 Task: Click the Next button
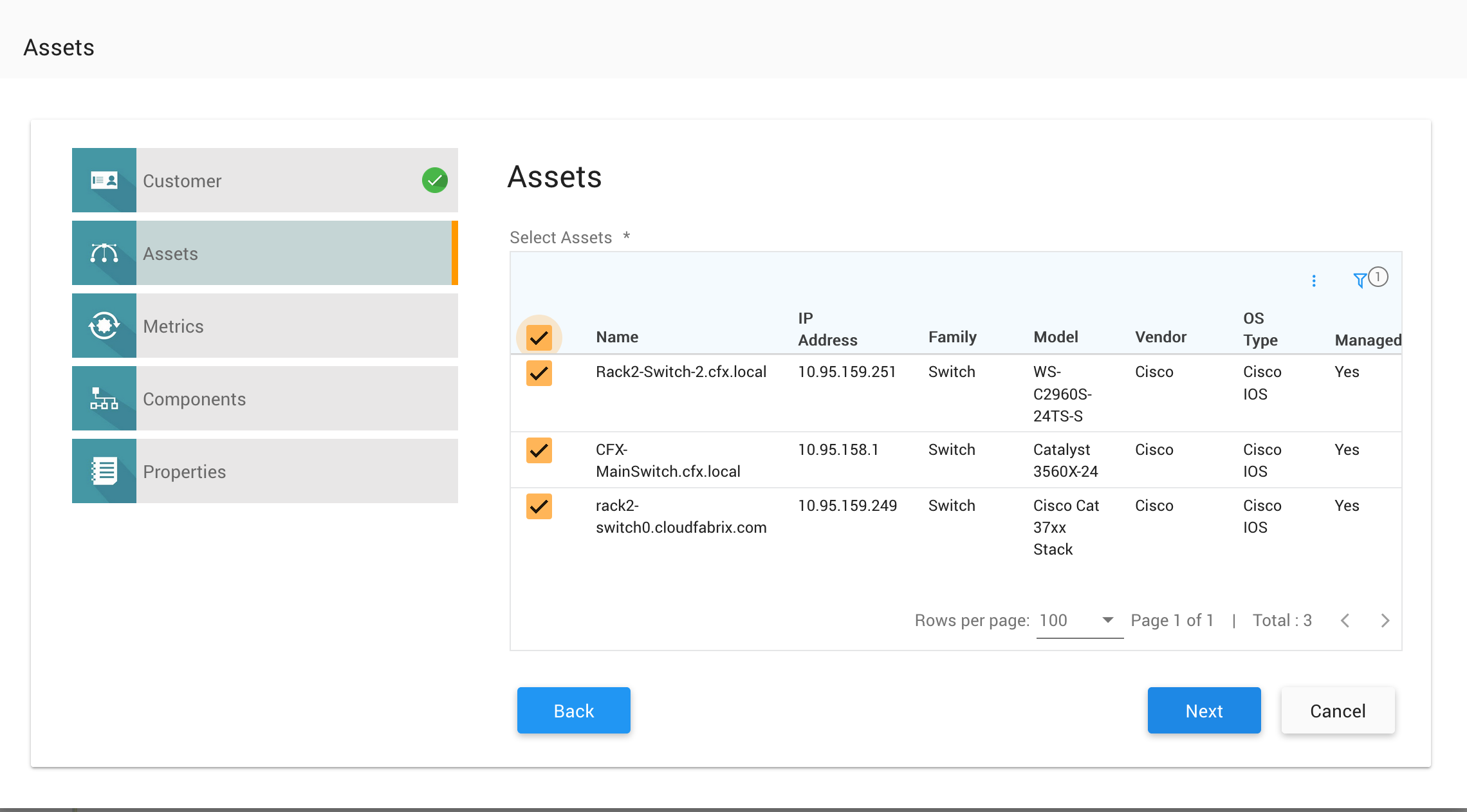click(x=1204, y=710)
